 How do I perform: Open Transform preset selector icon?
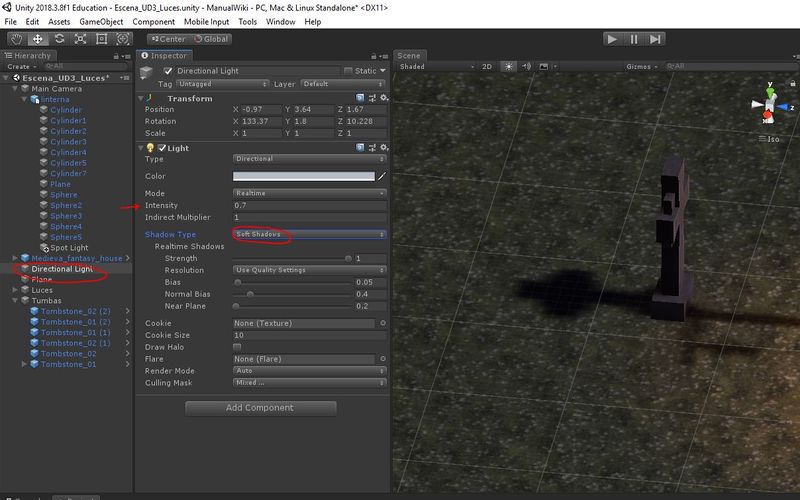coord(372,98)
